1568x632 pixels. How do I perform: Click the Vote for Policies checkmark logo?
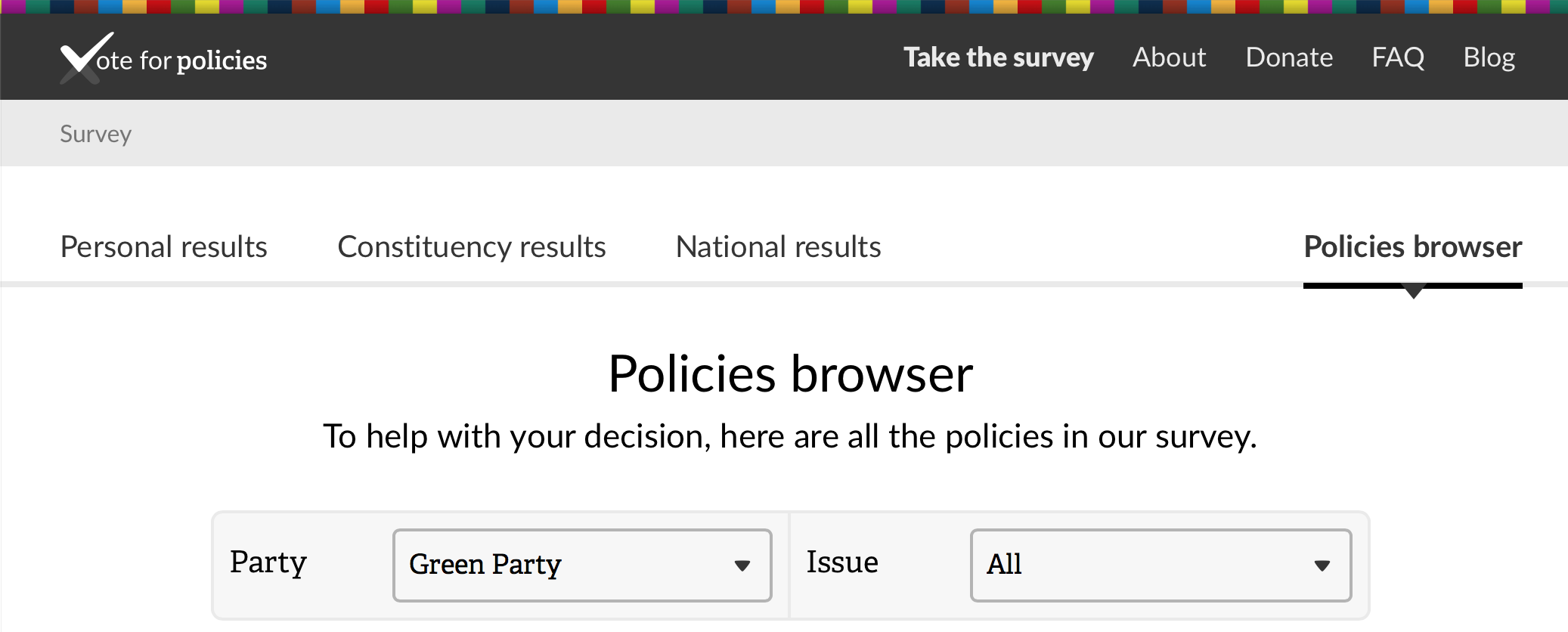click(x=85, y=57)
